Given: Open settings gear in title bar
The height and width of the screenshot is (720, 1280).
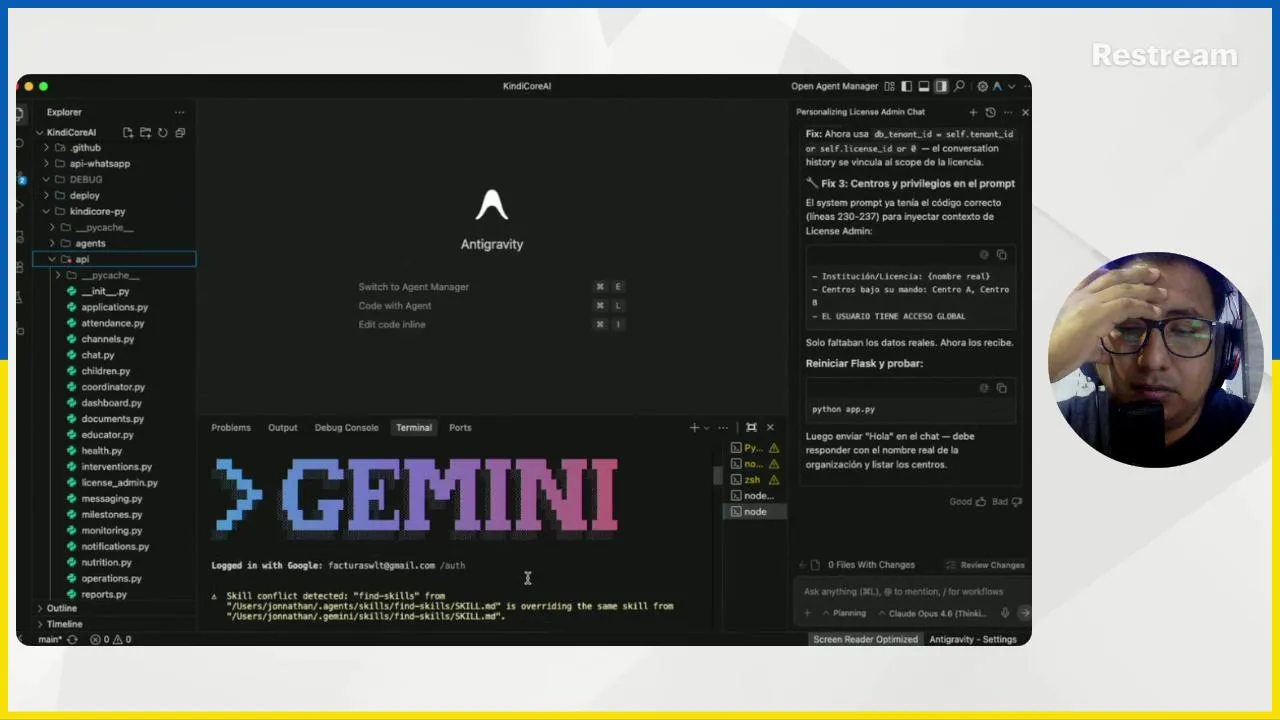Looking at the screenshot, I should point(983,86).
